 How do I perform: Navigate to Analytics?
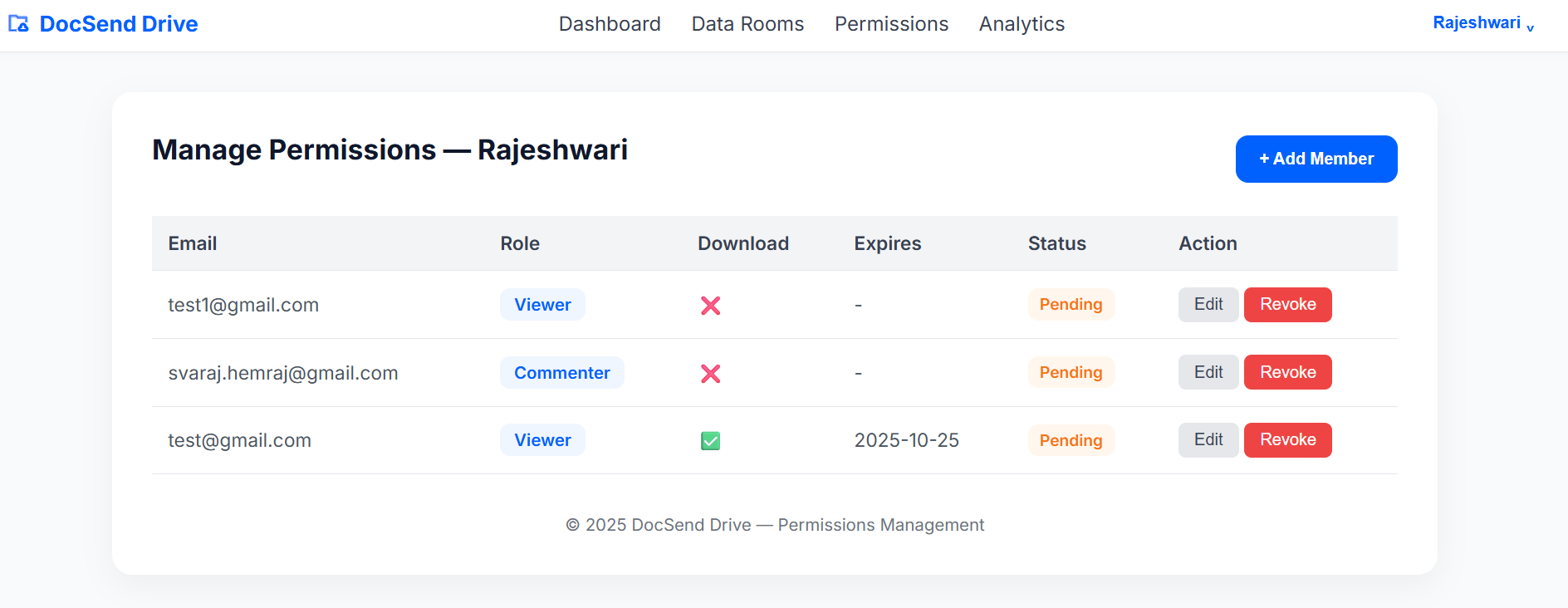tap(1022, 24)
